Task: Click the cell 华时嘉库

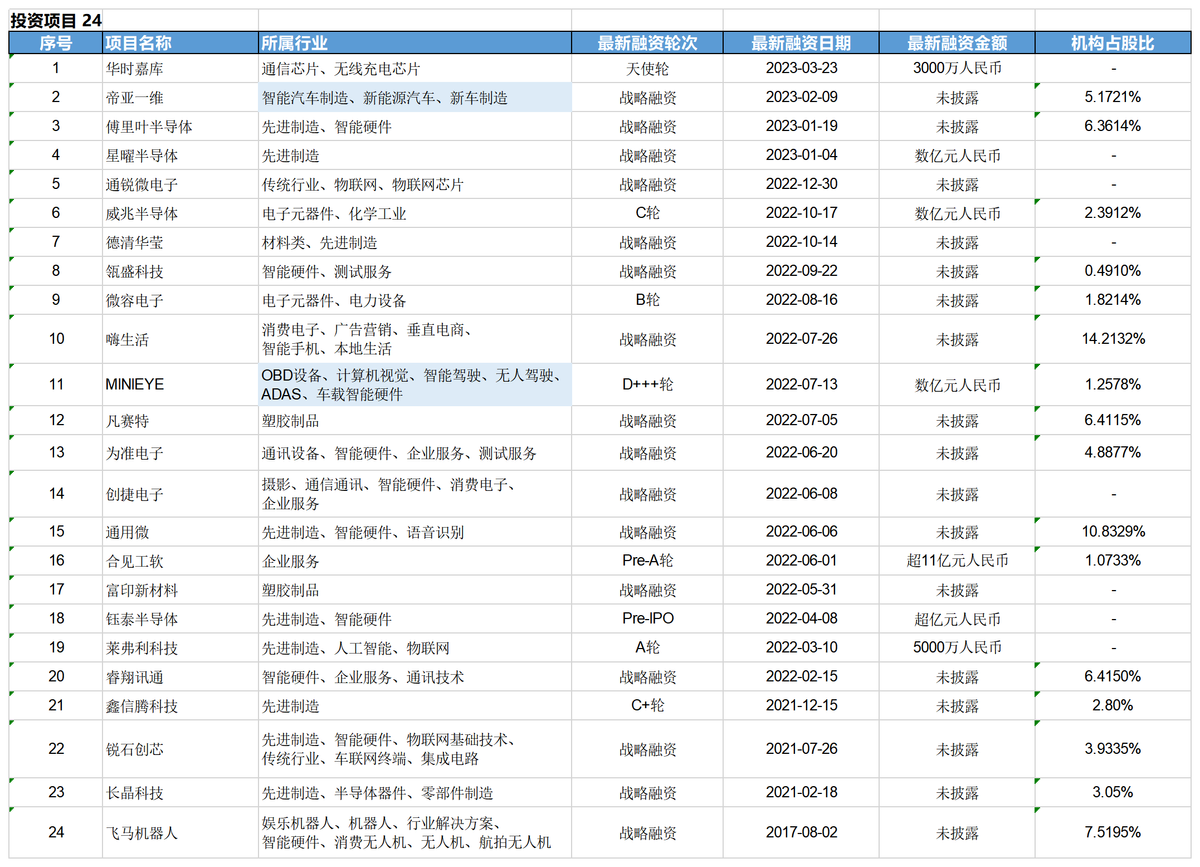Action: [x=180, y=69]
